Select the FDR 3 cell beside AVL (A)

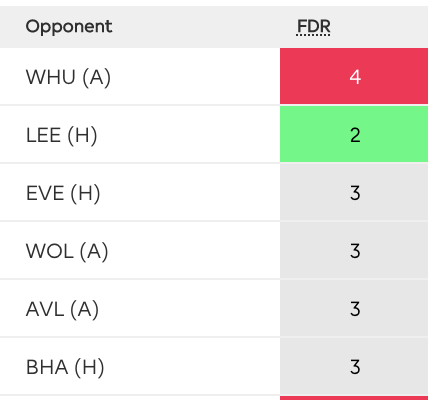(x=354, y=308)
